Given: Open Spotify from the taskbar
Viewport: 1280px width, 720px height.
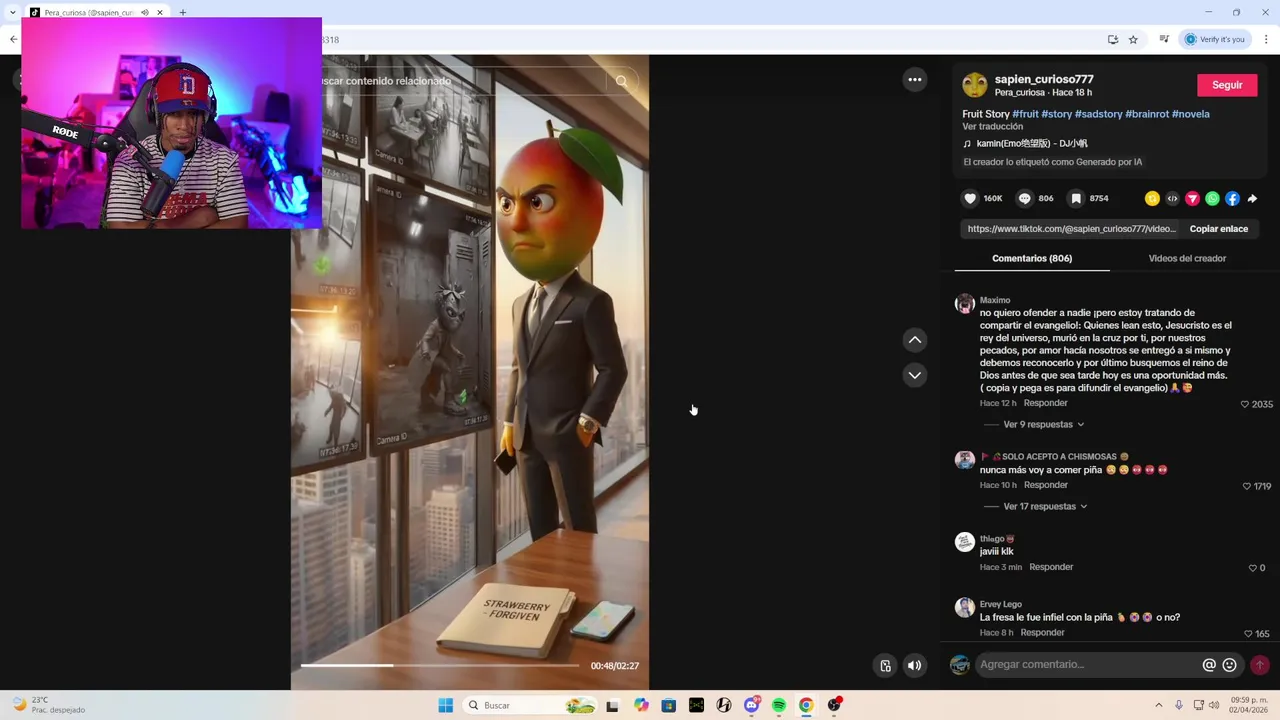Looking at the screenshot, I should (778, 705).
